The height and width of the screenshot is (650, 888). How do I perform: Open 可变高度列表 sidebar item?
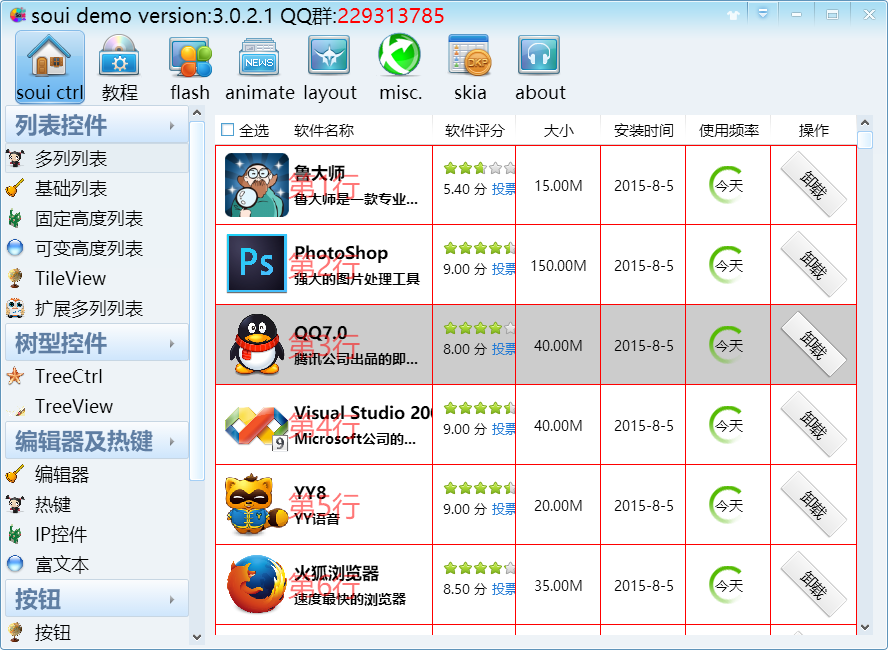click(97, 249)
